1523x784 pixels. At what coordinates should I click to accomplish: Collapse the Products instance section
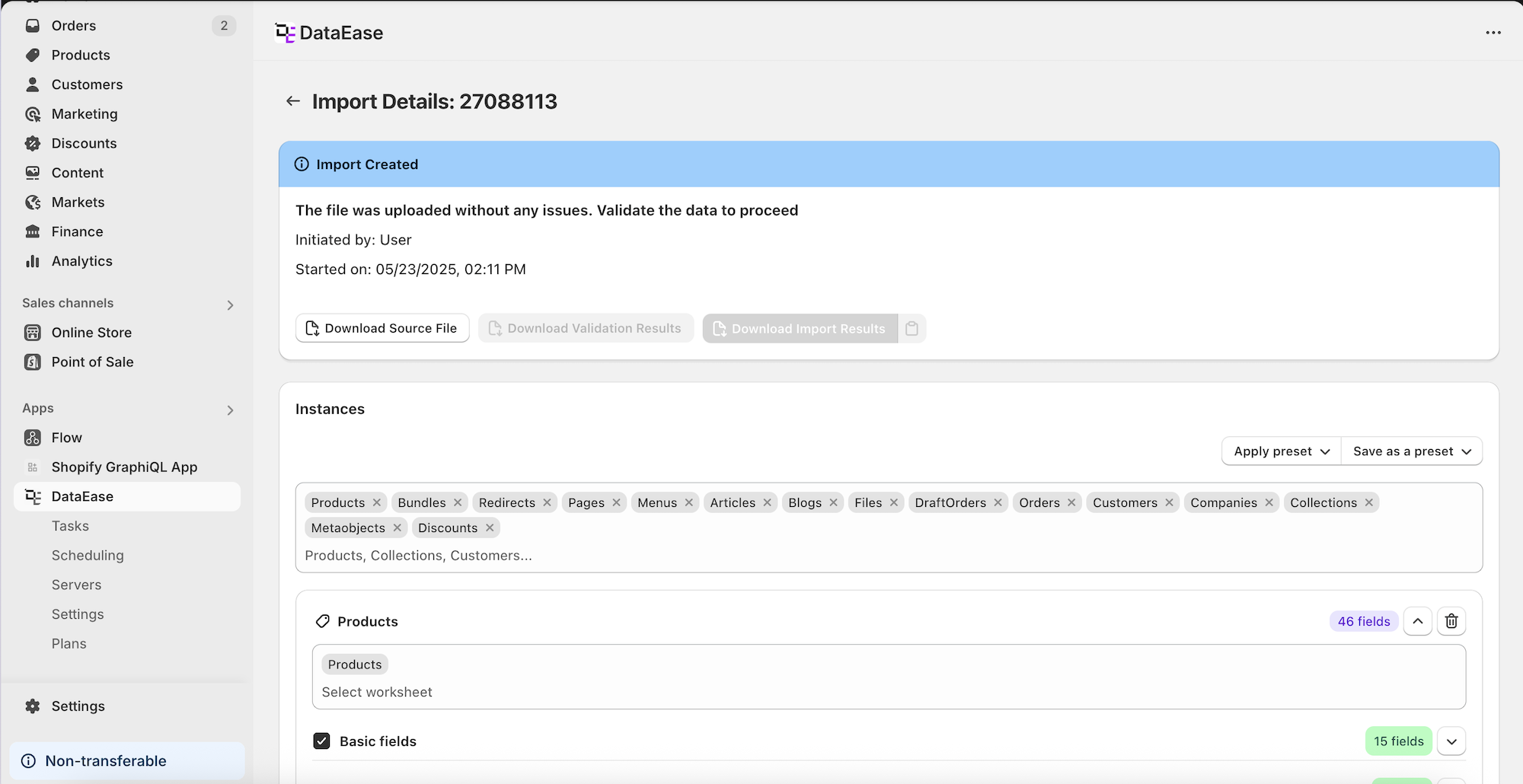click(1418, 621)
